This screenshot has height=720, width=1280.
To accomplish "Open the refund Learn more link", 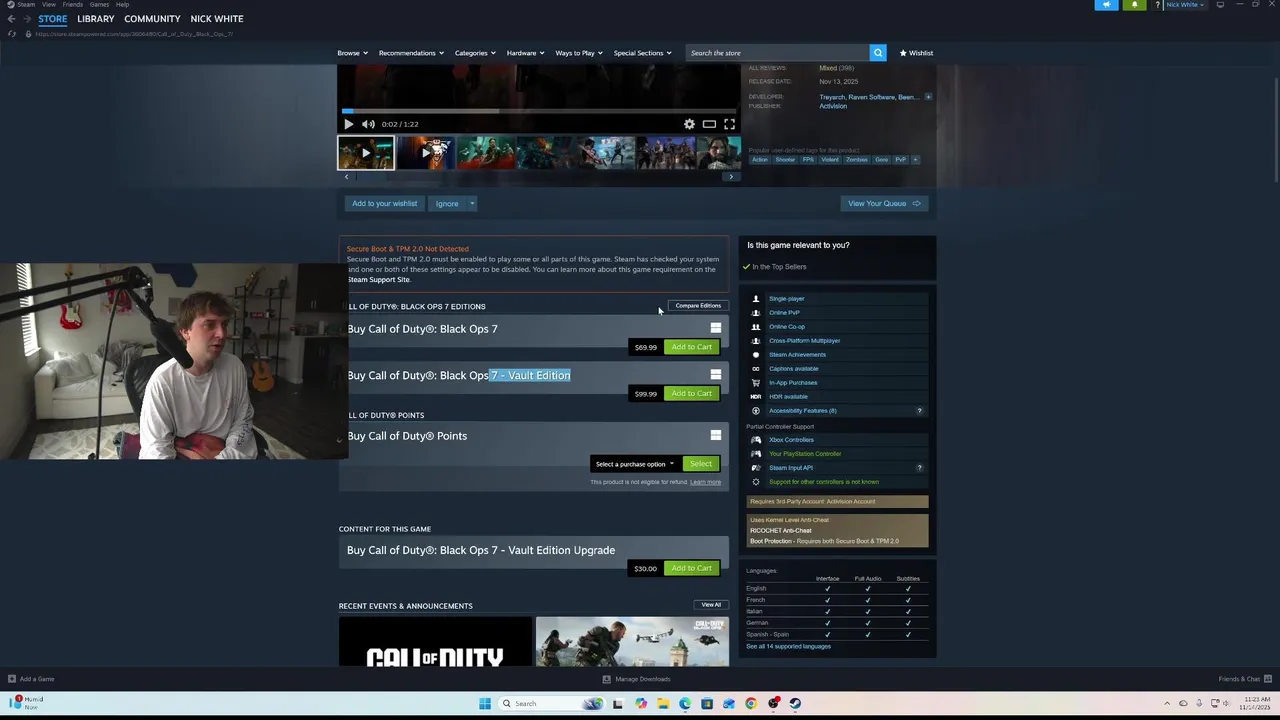I will [705, 482].
